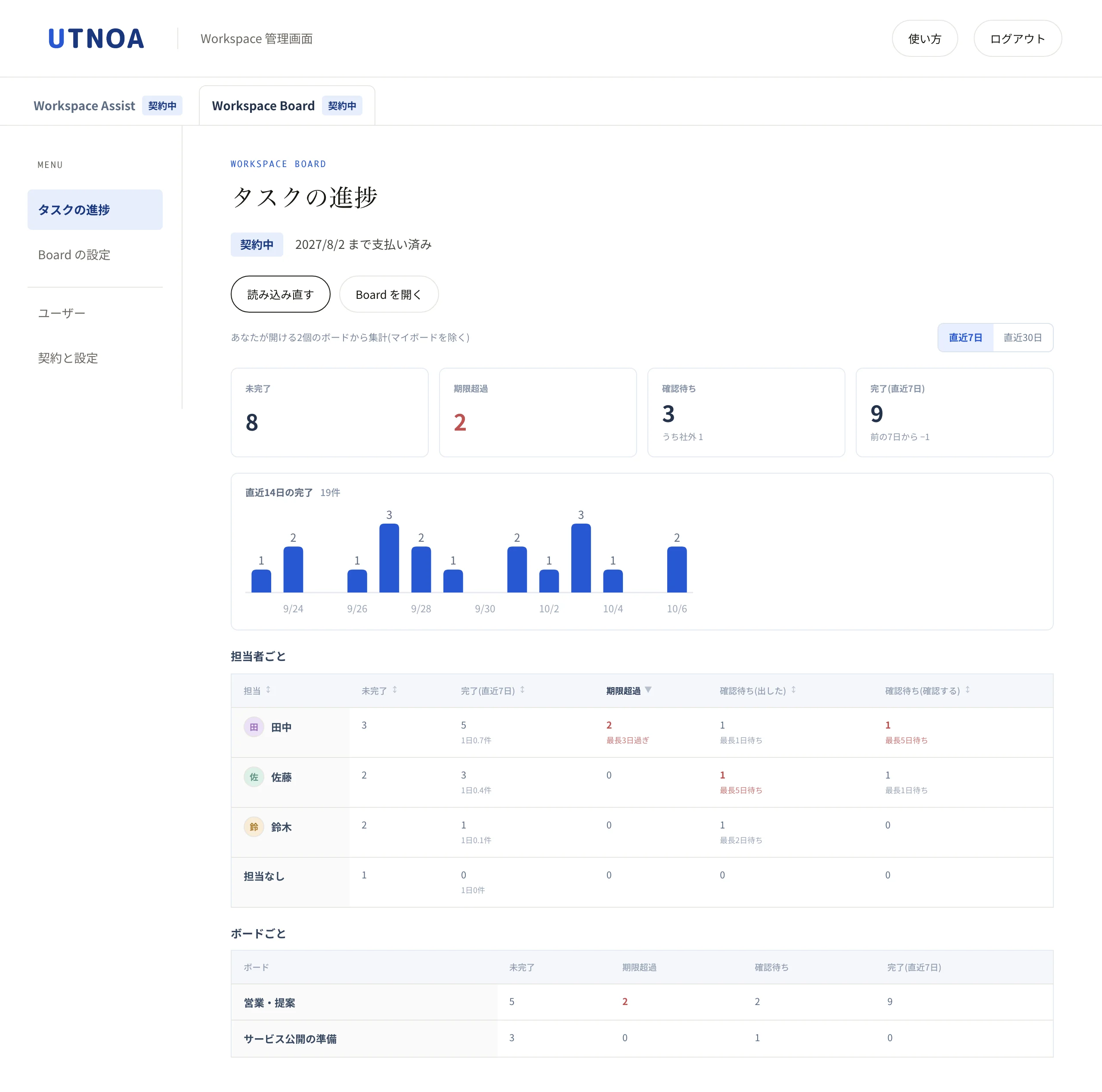Select the Workspace Board tab
The width and height of the screenshot is (1102, 1092).
(x=287, y=105)
